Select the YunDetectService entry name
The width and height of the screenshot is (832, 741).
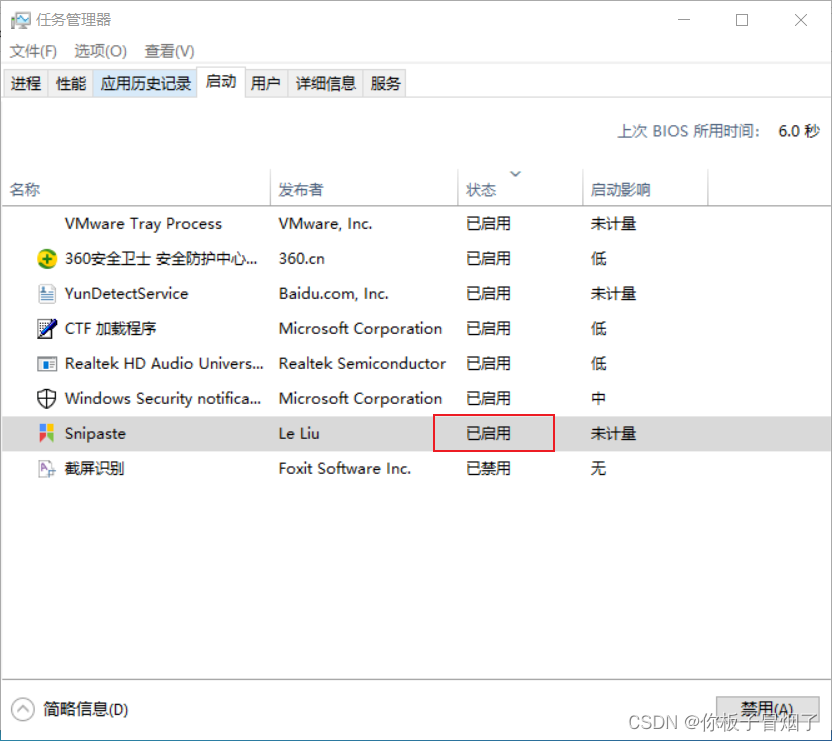click(126, 294)
